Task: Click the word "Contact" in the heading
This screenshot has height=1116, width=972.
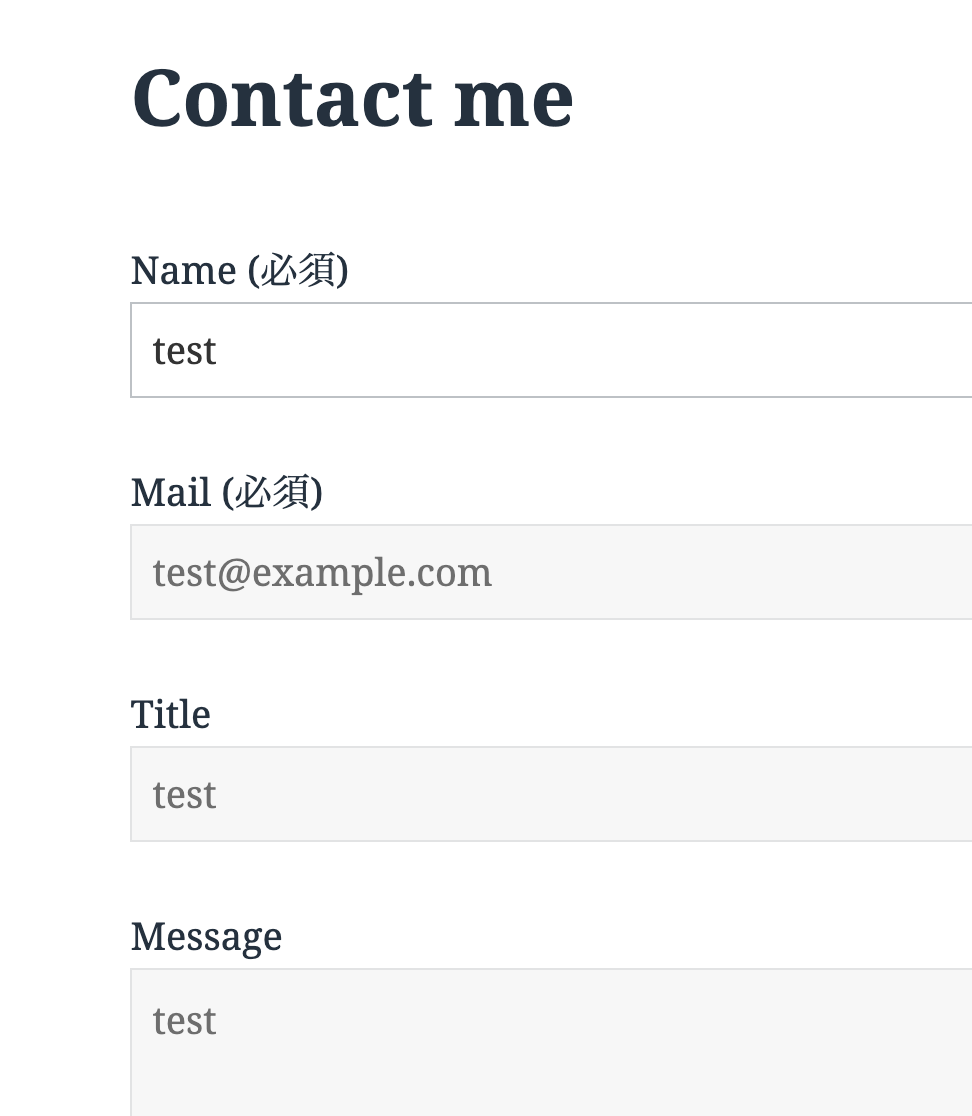Action: click(281, 98)
